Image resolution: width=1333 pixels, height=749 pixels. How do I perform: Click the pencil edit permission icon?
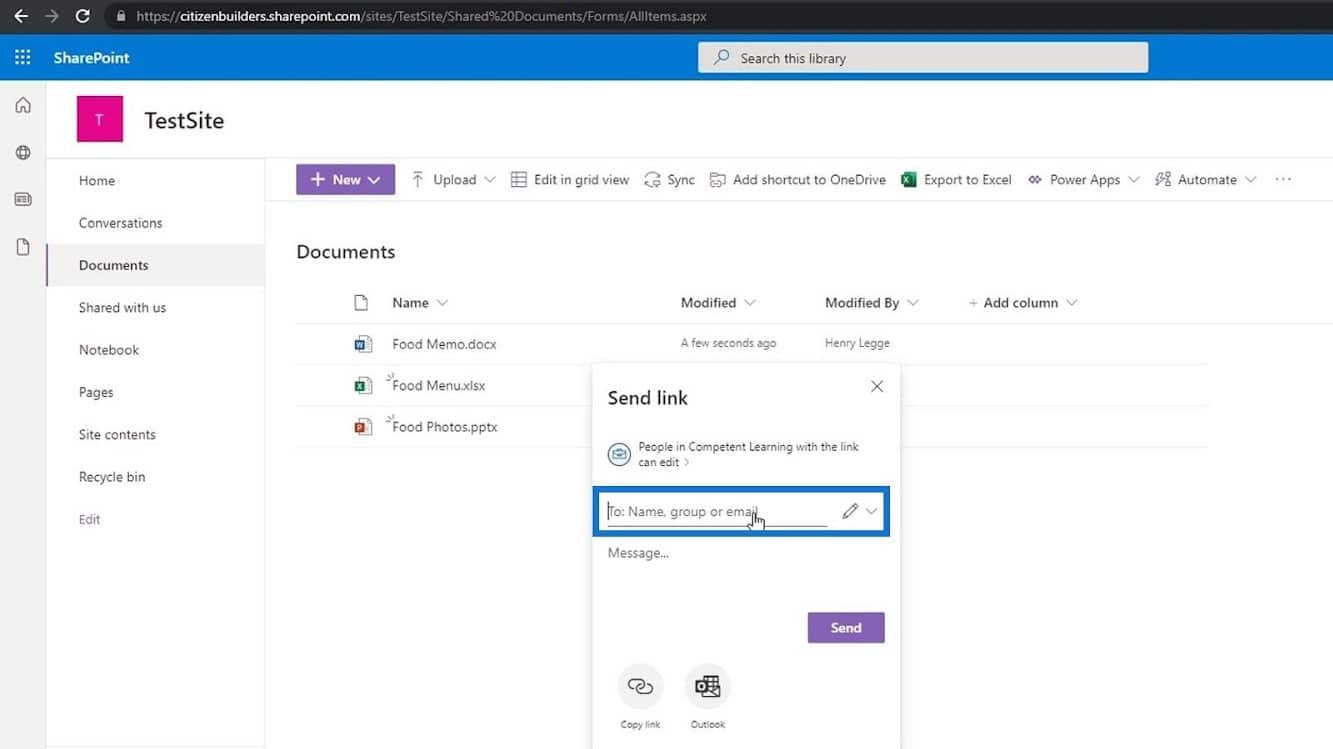850,511
